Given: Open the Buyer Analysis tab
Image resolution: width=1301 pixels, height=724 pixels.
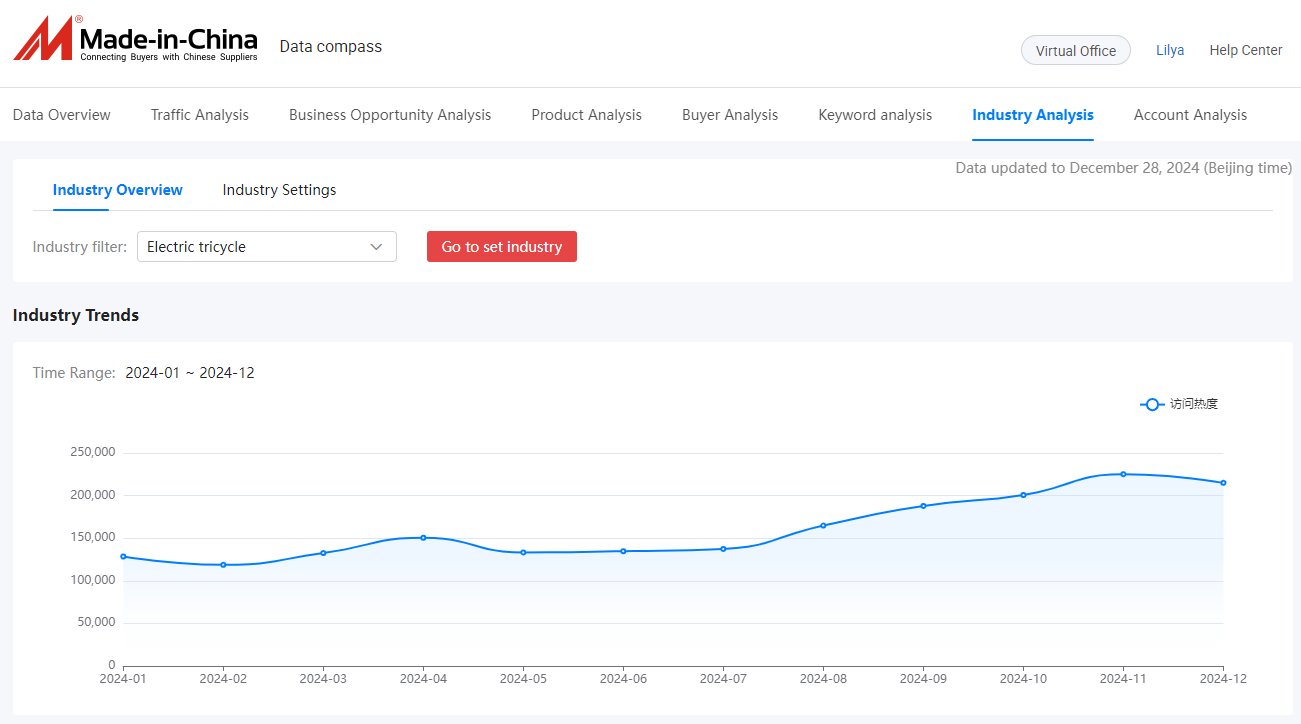Looking at the screenshot, I should pyautogui.click(x=730, y=115).
